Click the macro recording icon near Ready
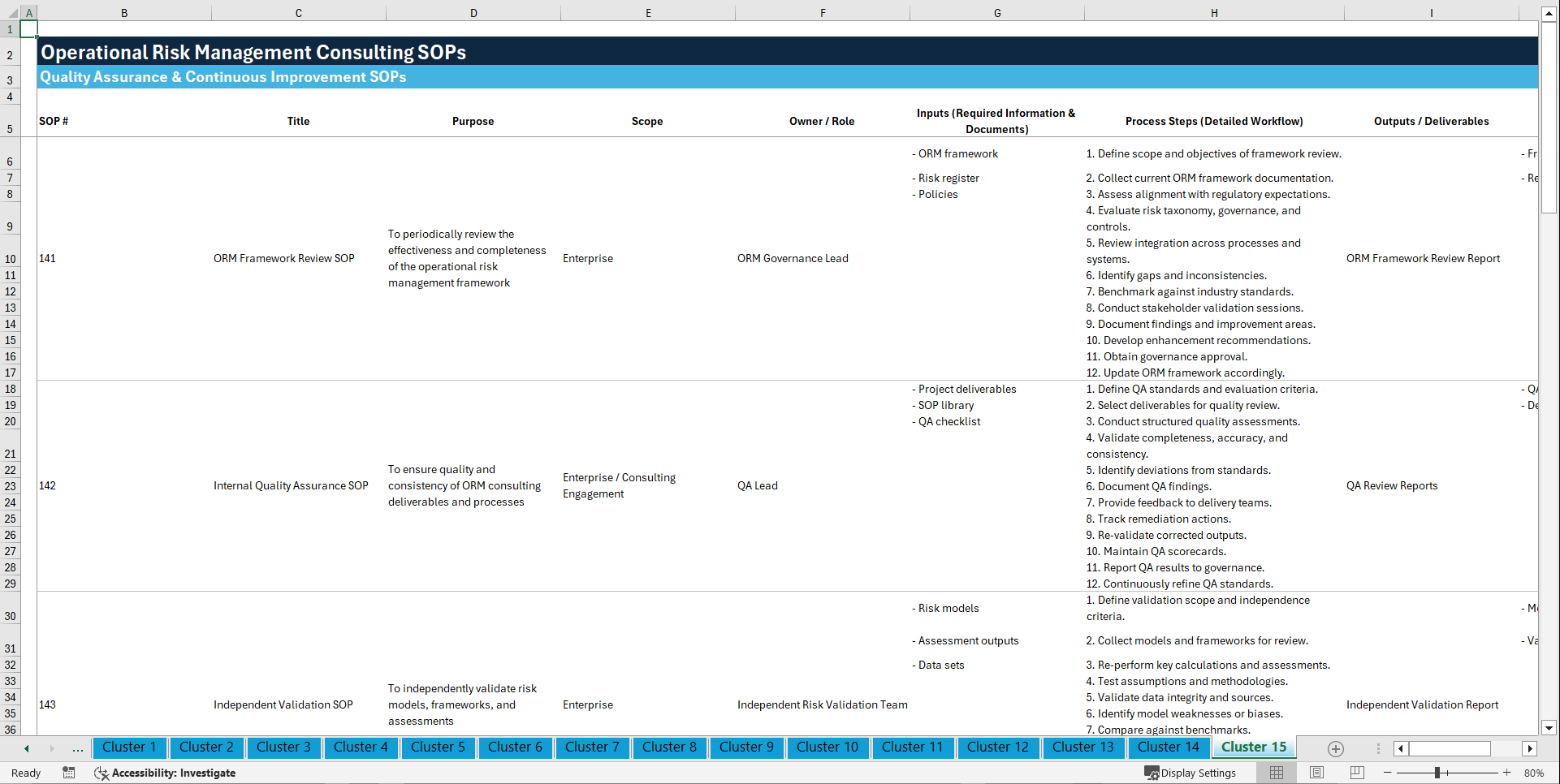This screenshot has width=1560, height=784. point(69,773)
